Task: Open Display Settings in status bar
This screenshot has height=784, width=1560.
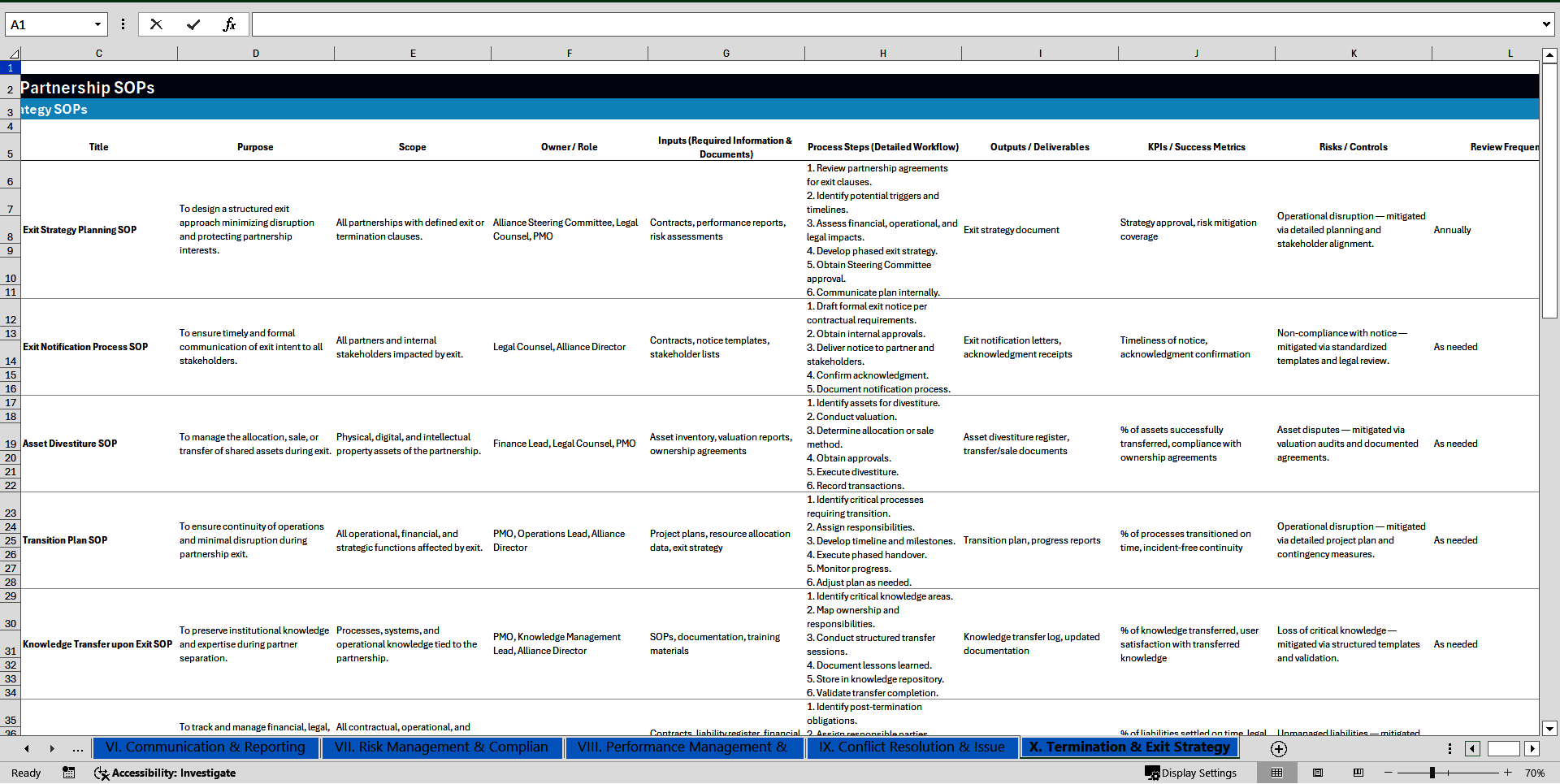Action: click(1191, 773)
